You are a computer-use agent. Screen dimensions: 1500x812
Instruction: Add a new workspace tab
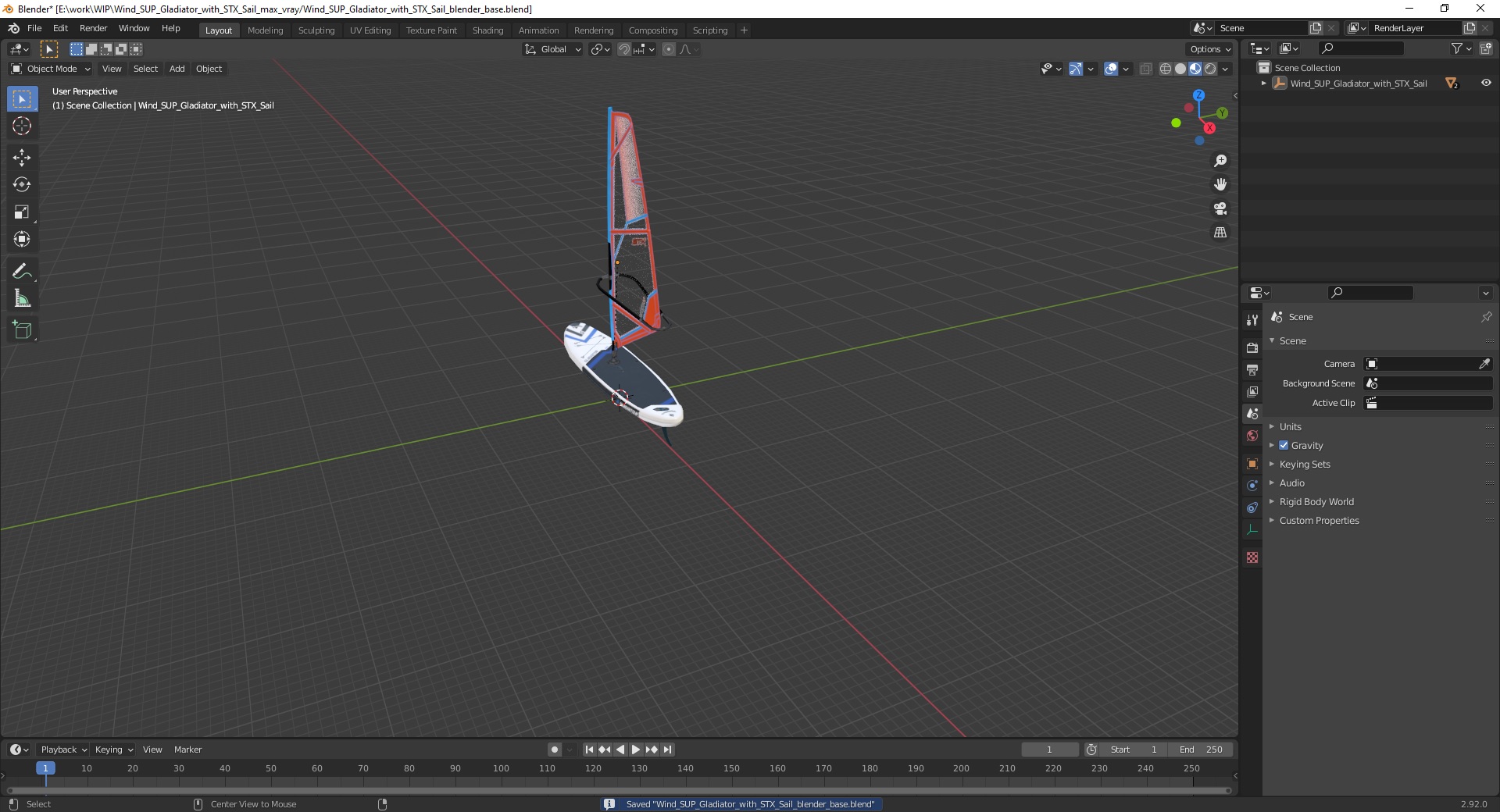[x=744, y=30]
